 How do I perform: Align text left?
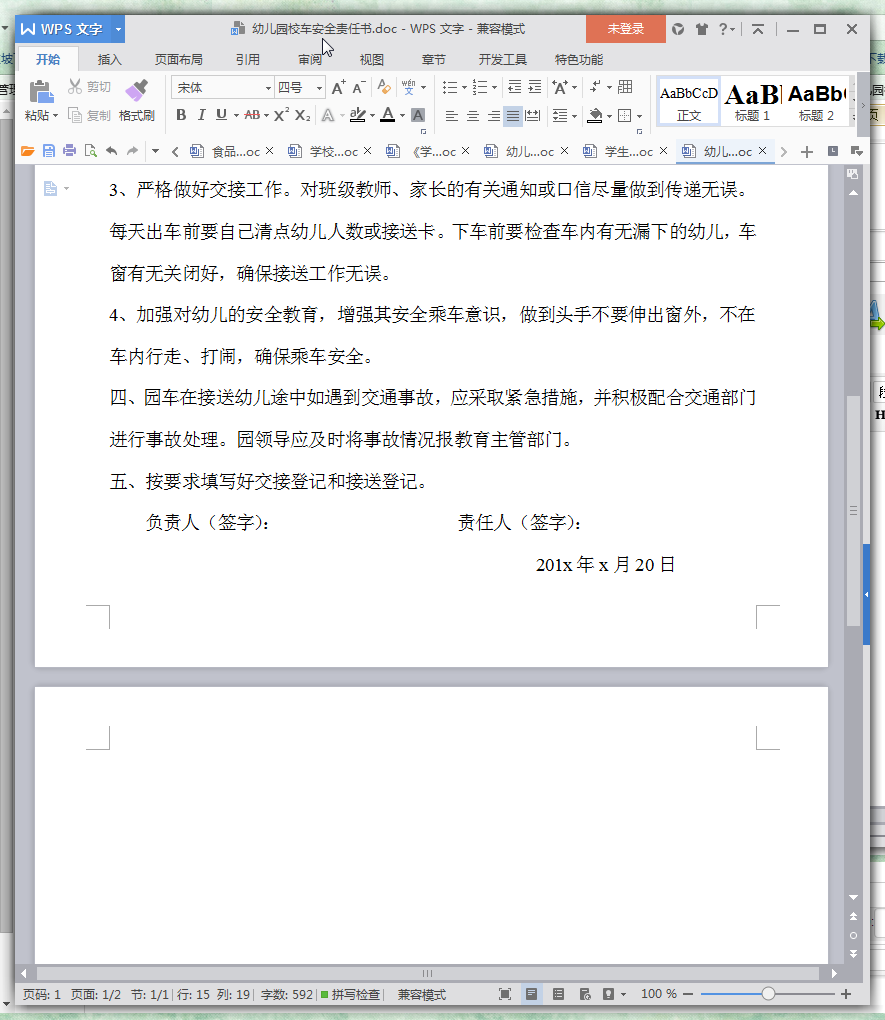[x=452, y=116]
